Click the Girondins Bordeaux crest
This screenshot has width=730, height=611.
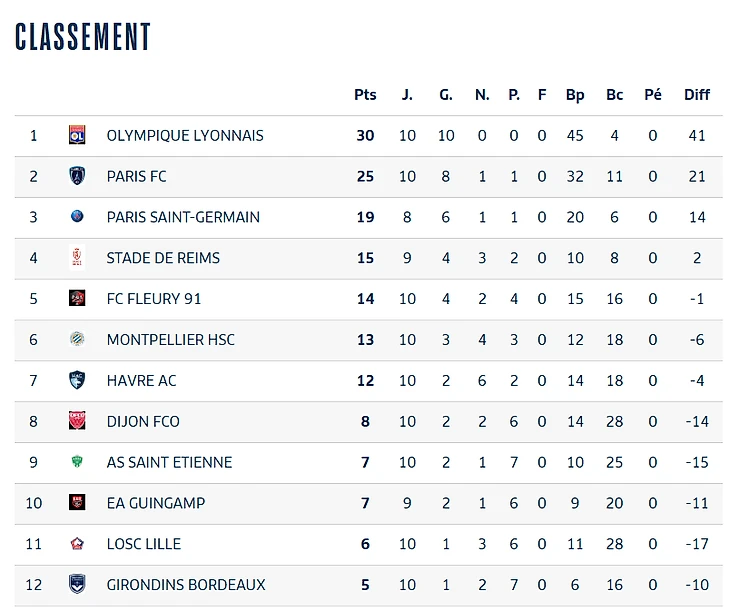77,584
